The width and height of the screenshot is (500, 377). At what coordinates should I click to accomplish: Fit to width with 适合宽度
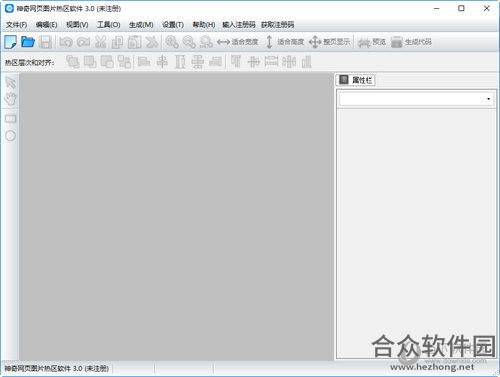coord(237,42)
